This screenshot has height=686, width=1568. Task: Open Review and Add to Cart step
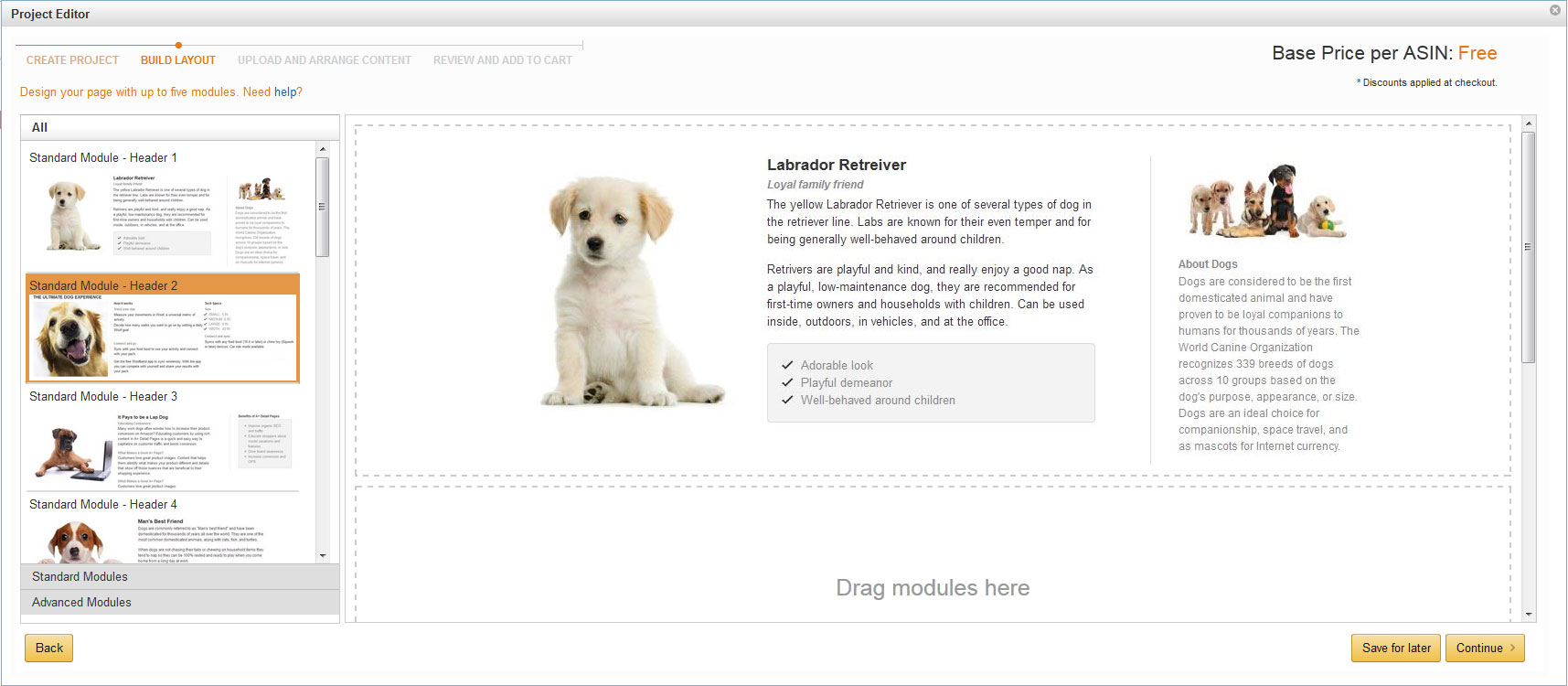coord(503,60)
